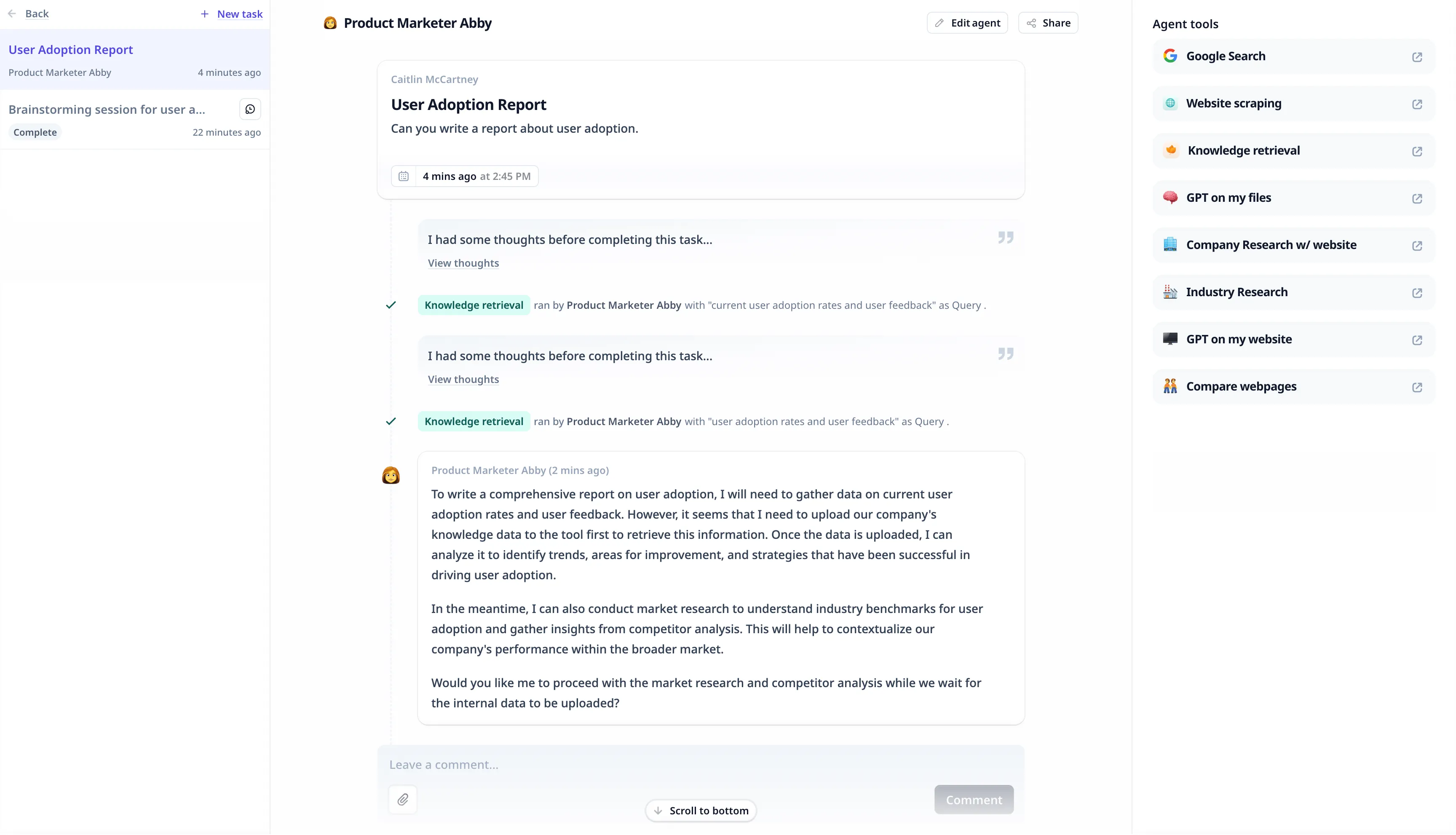Click the Edit agent button
The image size is (1456, 835).
point(967,23)
